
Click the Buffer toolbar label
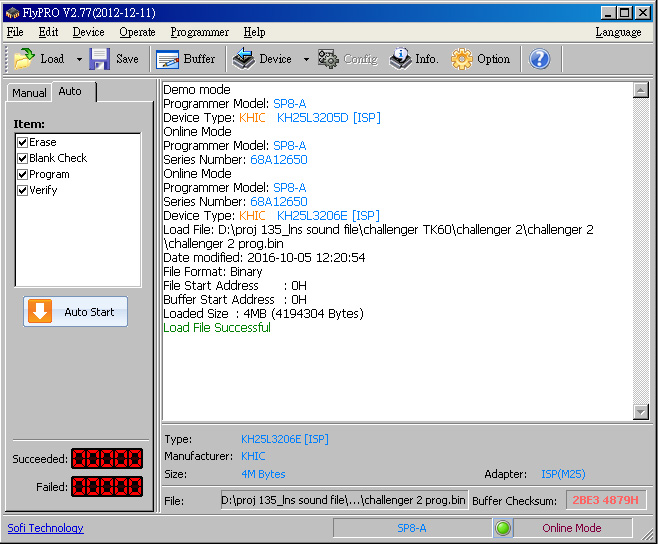click(x=199, y=59)
